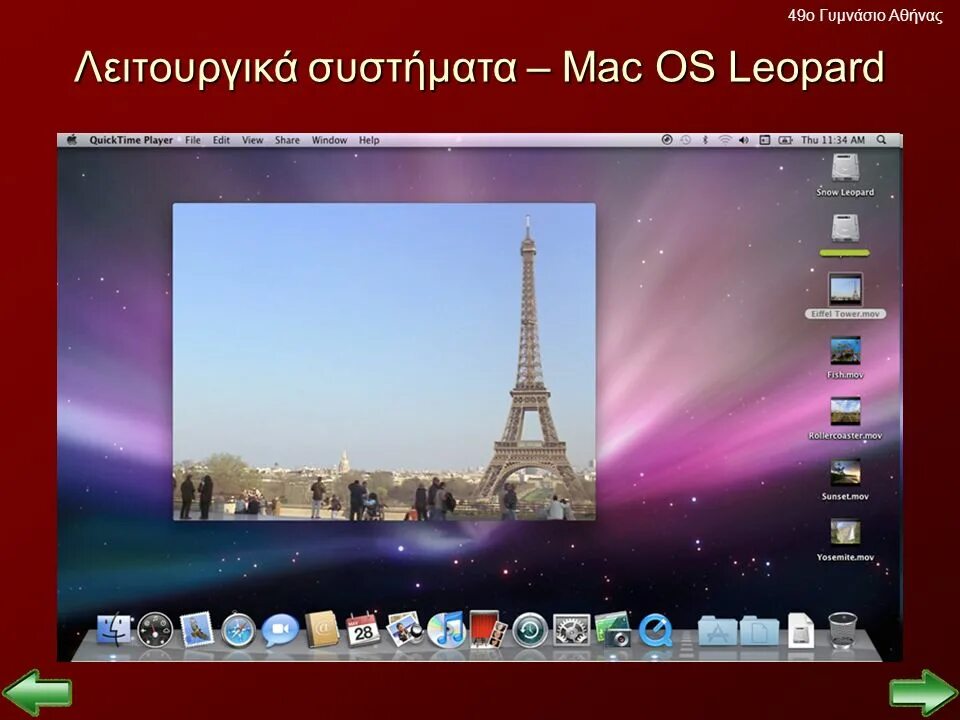Screen dimensions: 960x720
Task: Open the File menu
Action: pyautogui.click(x=193, y=140)
